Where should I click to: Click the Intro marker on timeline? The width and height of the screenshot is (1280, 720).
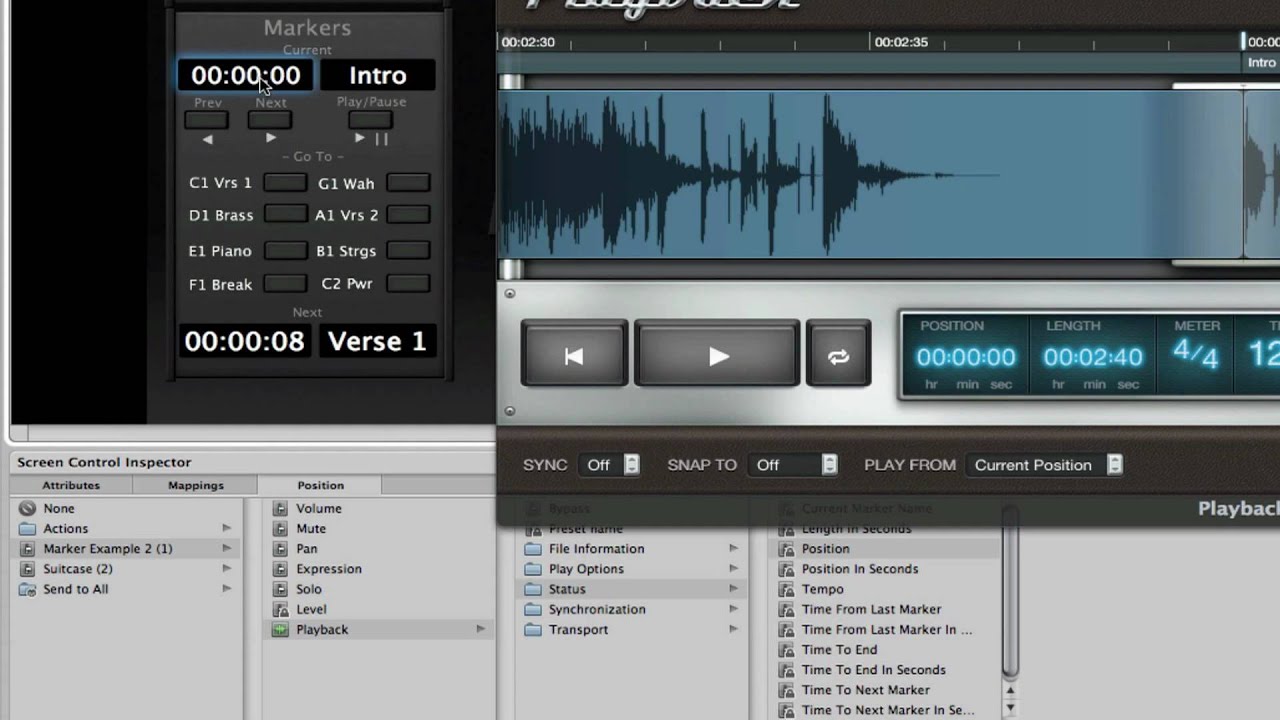1261,62
